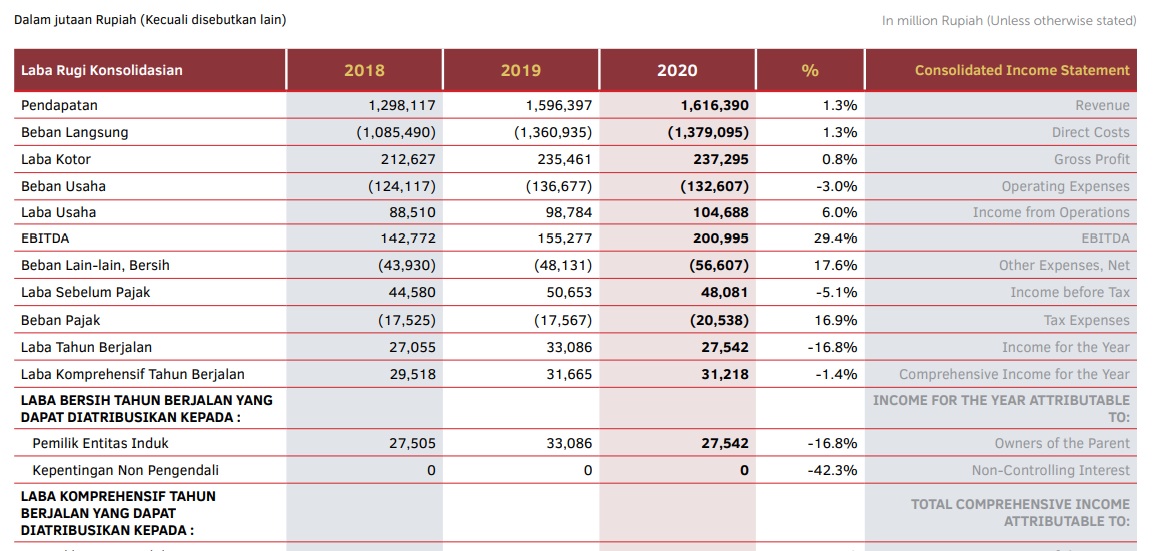Select the Beban Usaha row label
Viewport: 1155px width, 551px height.
tap(63, 186)
